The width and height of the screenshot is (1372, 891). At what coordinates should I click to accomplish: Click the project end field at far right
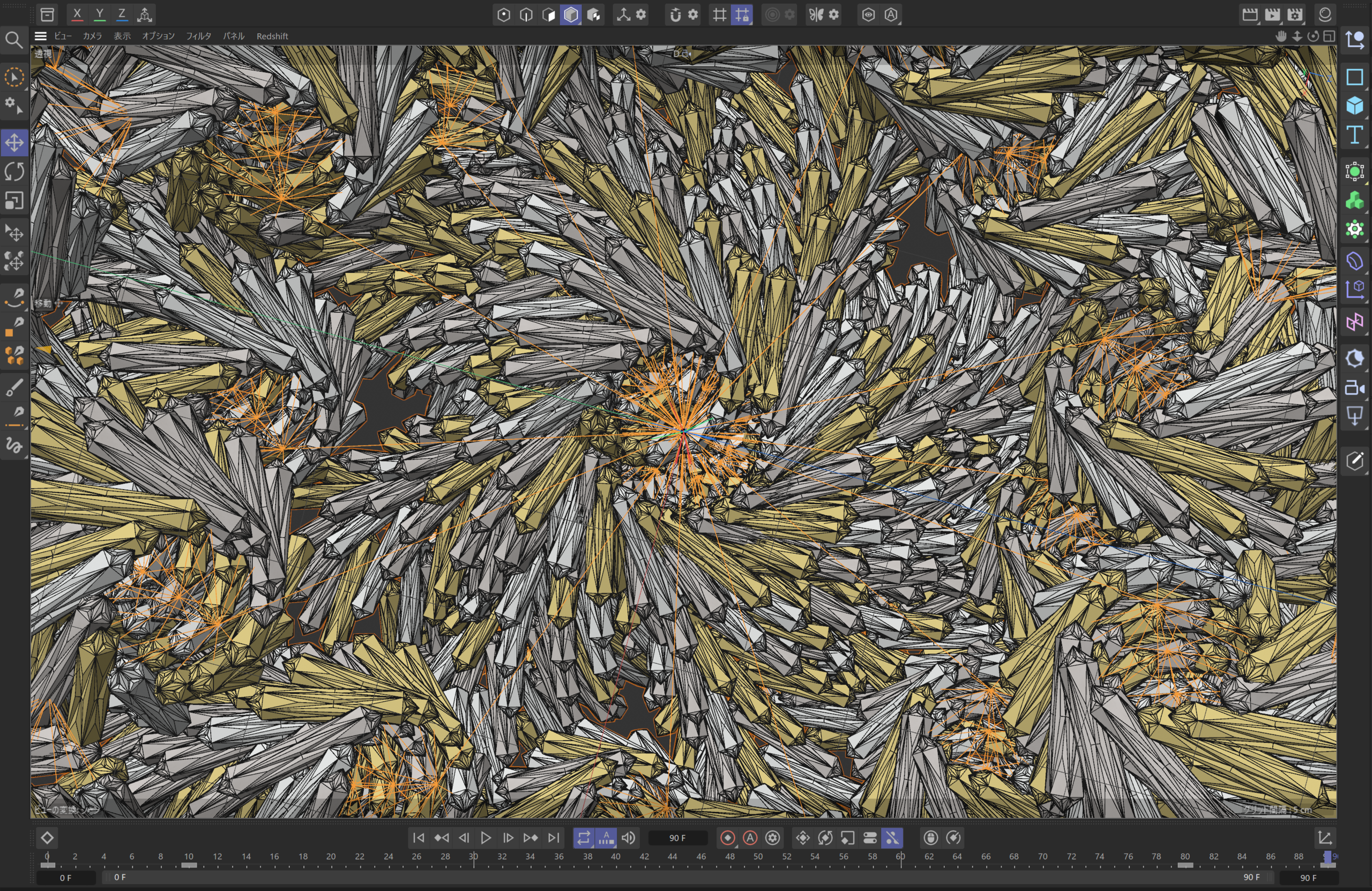coord(1309,878)
